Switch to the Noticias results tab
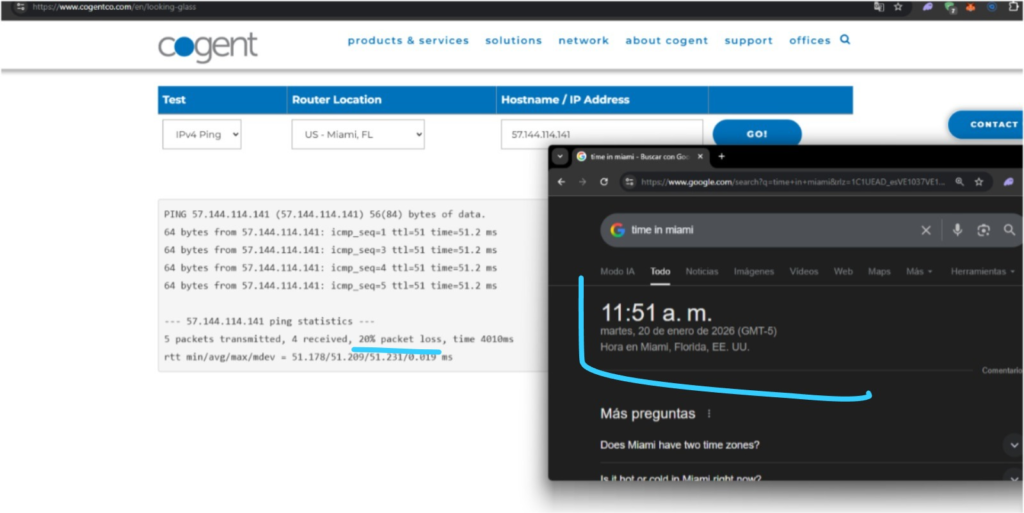1024x513 pixels. pos(701,272)
